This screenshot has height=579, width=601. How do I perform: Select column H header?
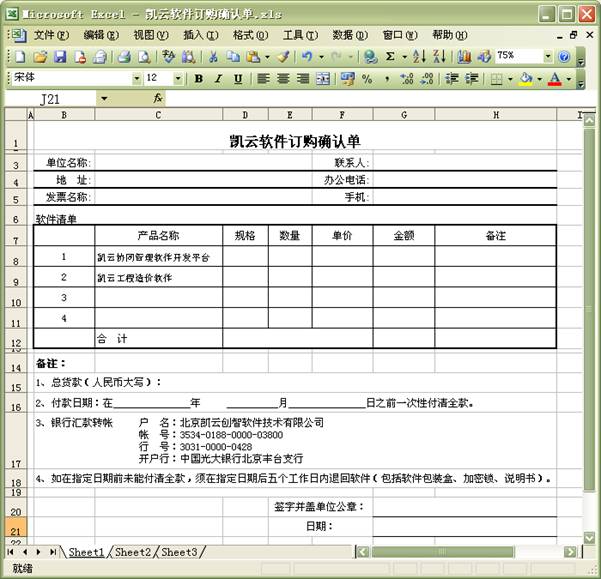[x=496, y=115]
